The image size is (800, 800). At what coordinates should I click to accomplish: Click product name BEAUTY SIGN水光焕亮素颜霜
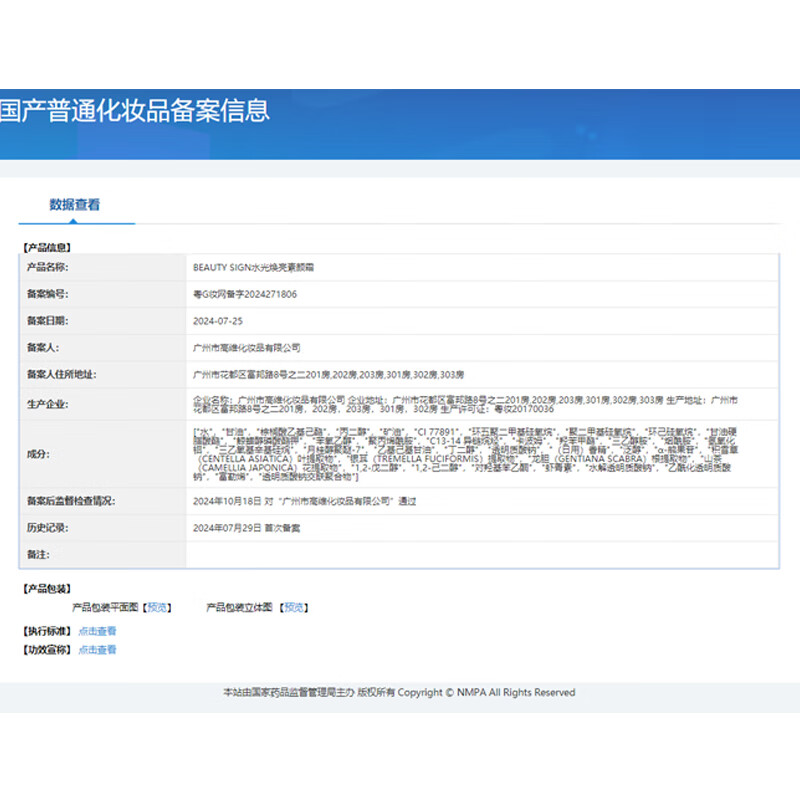253,268
